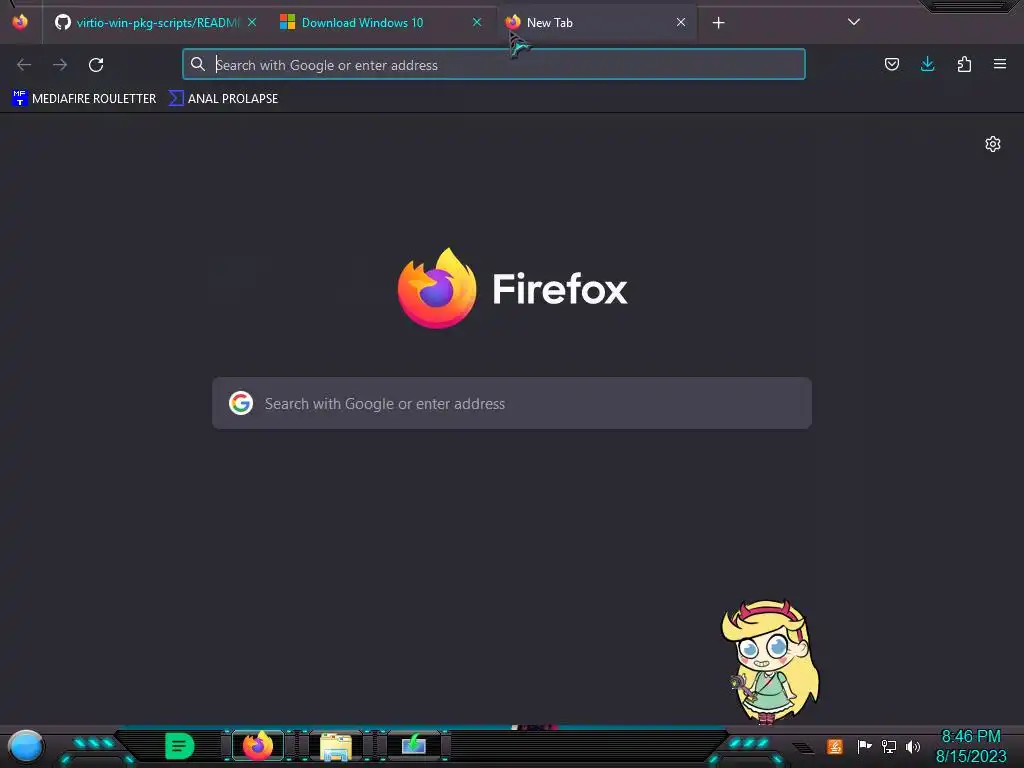Go back with the back arrow
Image resolution: width=1024 pixels, height=768 pixels.
pos(24,65)
